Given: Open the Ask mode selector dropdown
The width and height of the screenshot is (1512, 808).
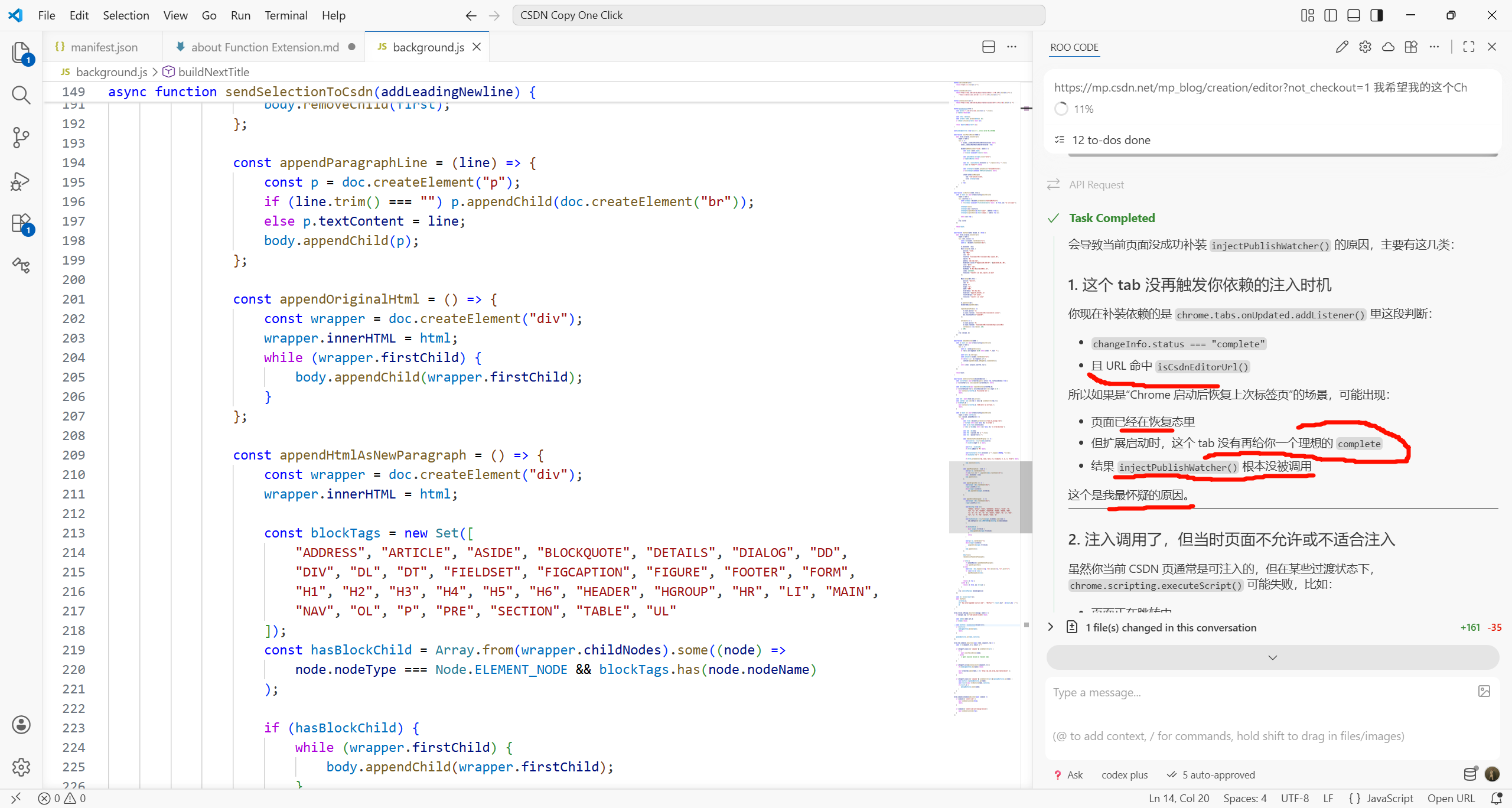Looking at the screenshot, I should click(1069, 775).
